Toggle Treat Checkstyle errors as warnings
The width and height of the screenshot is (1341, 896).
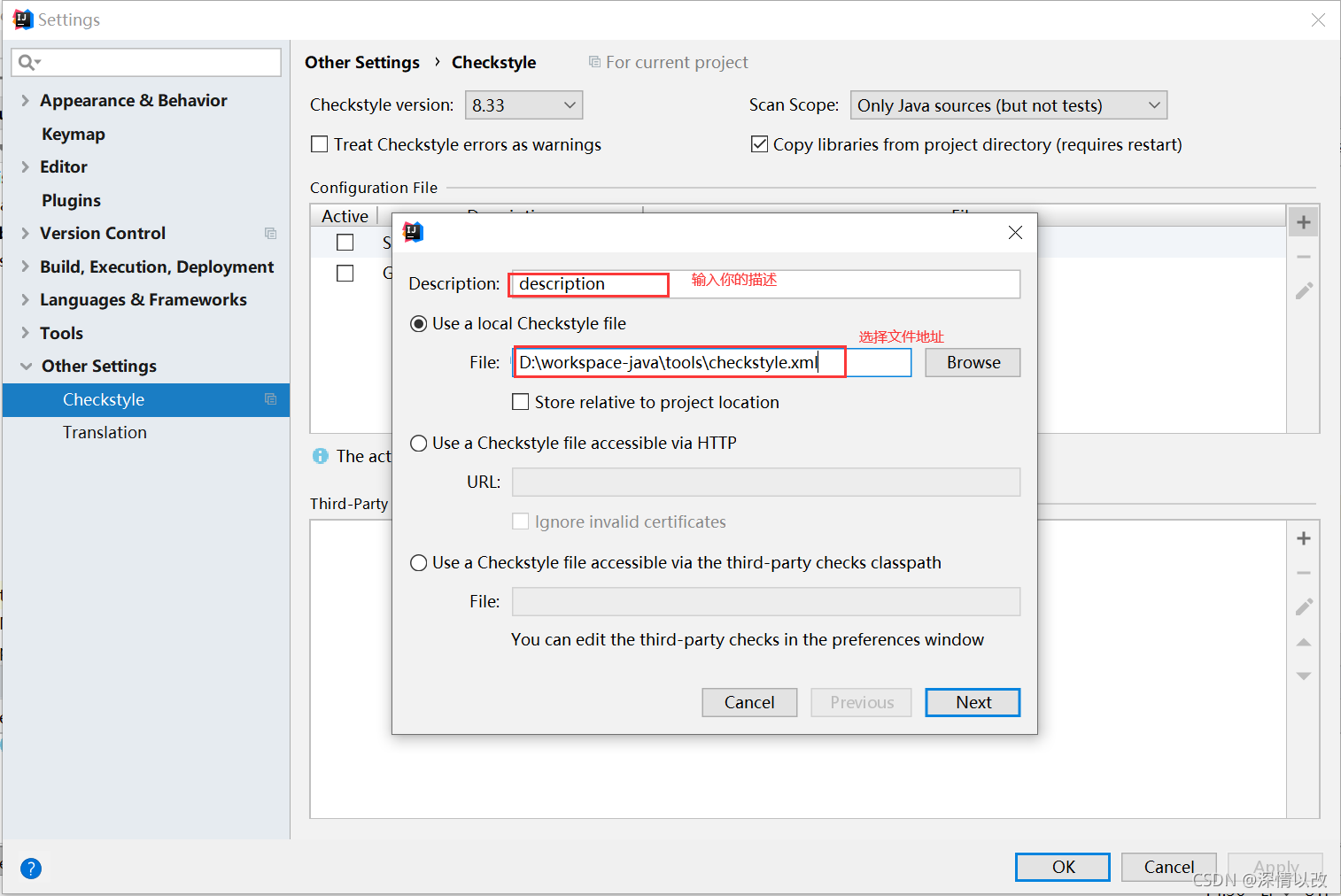[x=320, y=144]
